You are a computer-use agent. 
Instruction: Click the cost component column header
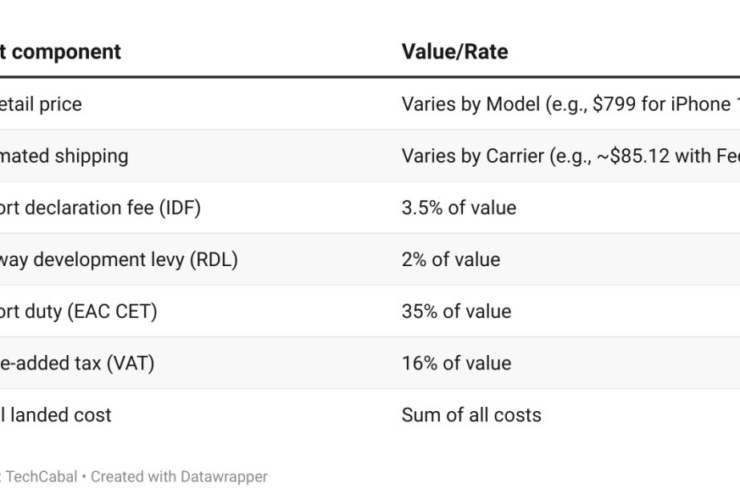pyautogui.click(x=60, y=51)
